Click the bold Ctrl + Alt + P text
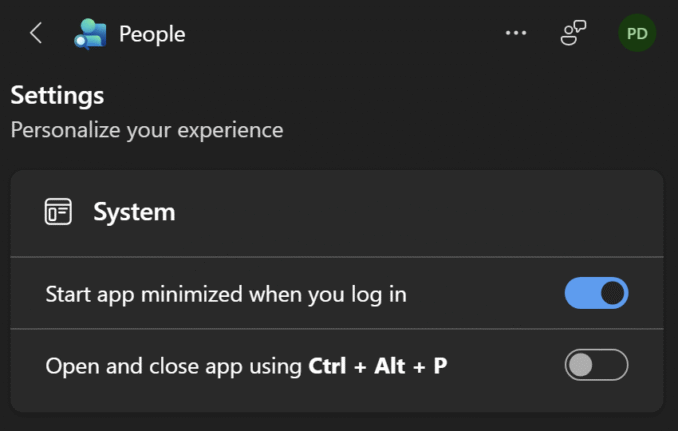Screen dimensions: 678x431 (376, 366)
